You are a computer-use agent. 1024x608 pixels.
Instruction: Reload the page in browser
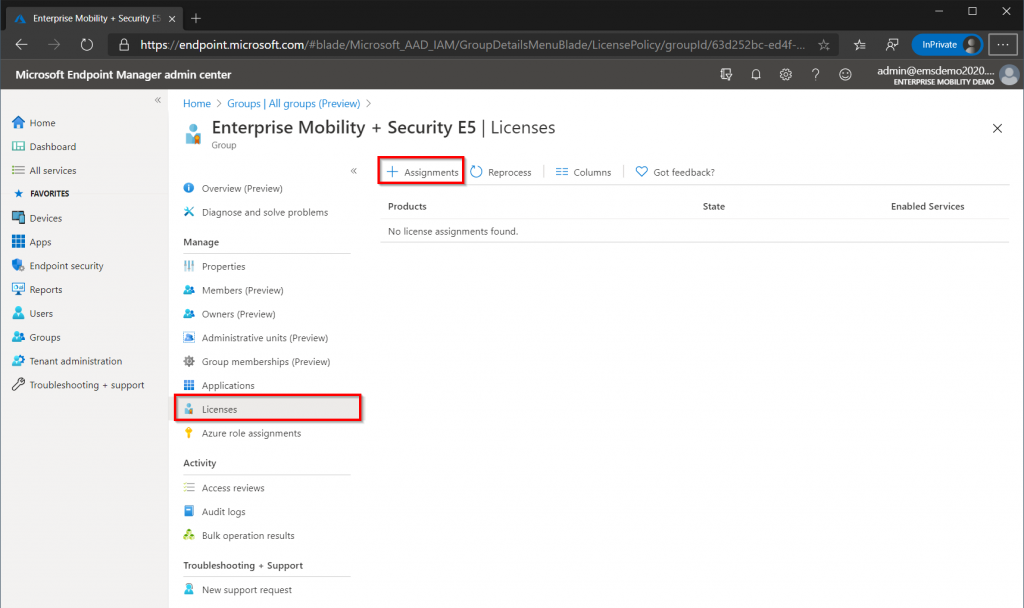point(86,44)
